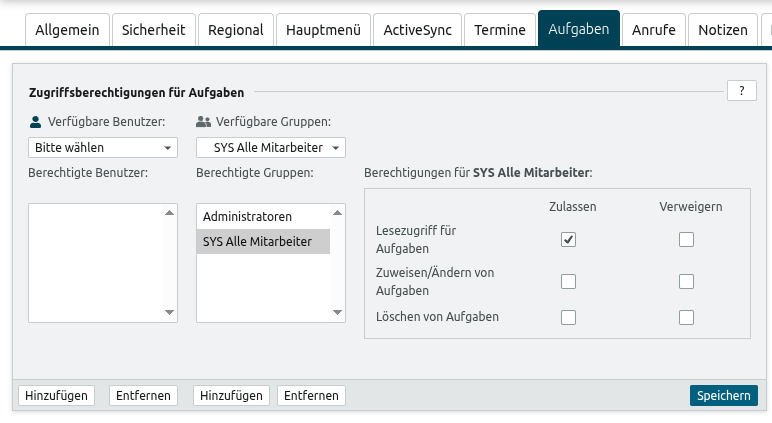Screen dimensions: 772x423
Task: Deny Zuweisen/Ändern von Aufgaben
Action: [686, 281]
